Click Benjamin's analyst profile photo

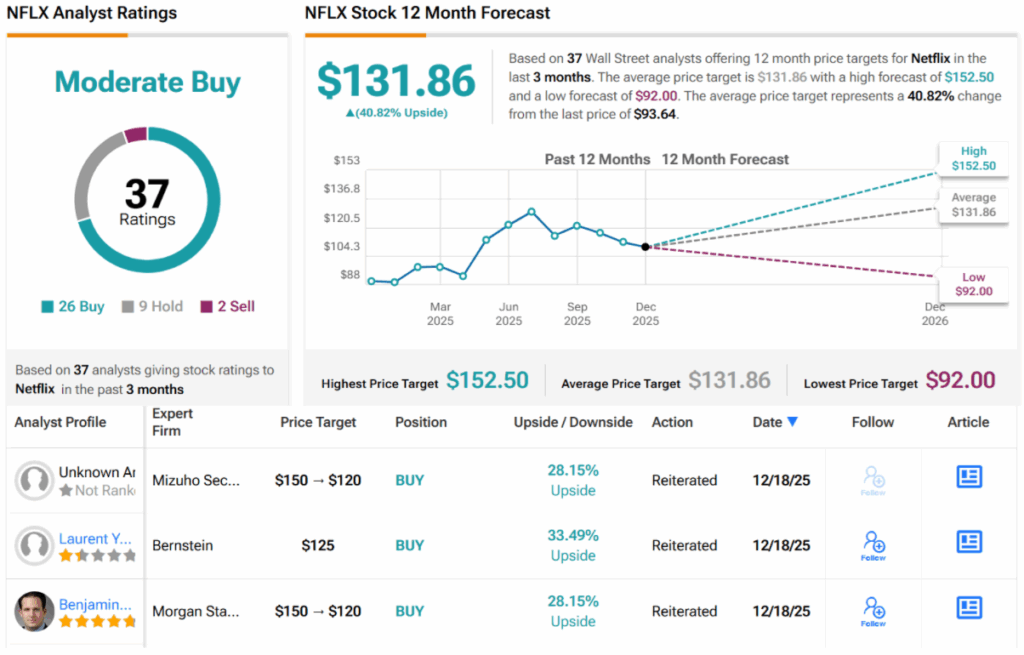tap(35, 611)
